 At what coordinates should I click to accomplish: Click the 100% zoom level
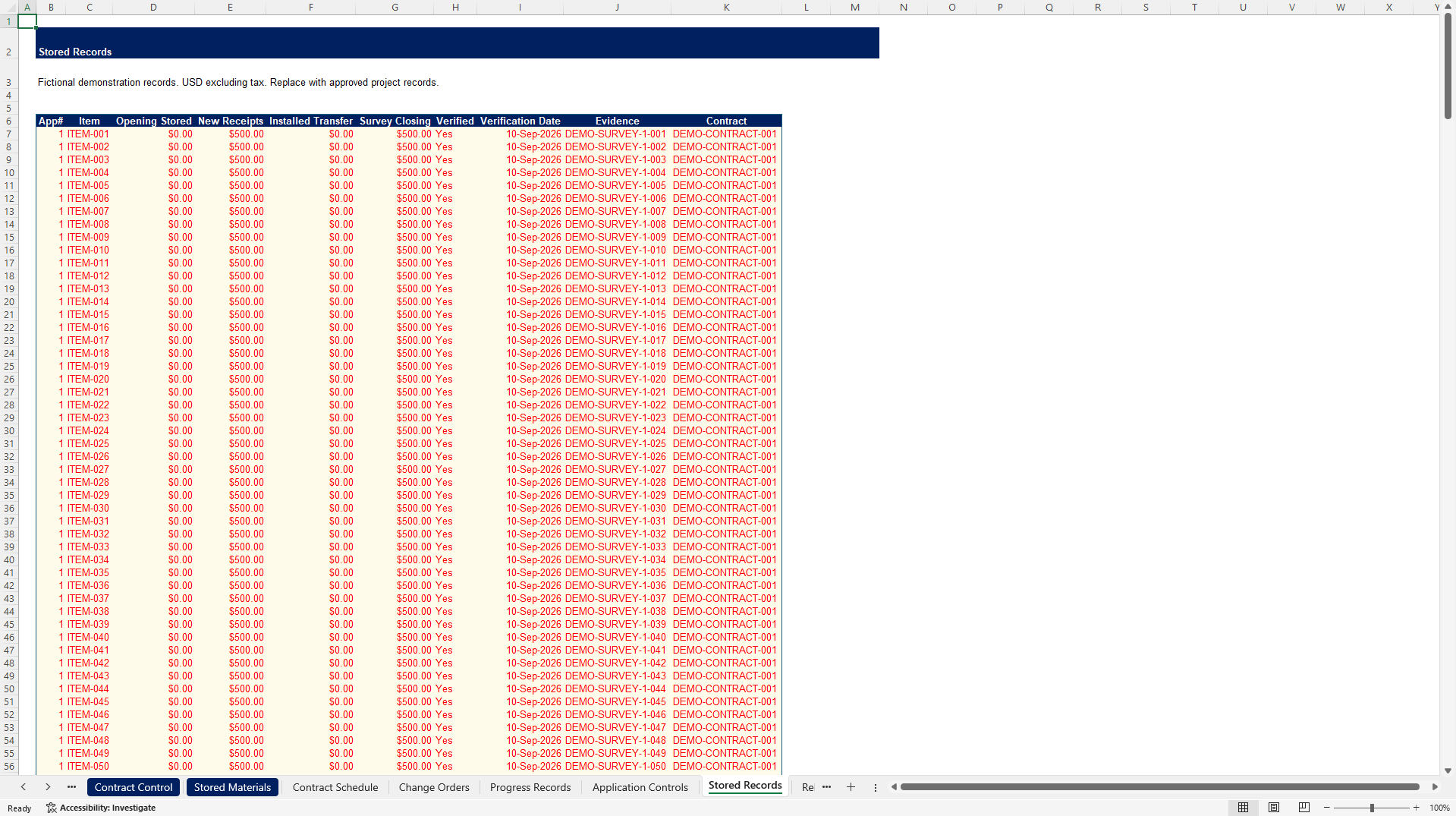1439,808
